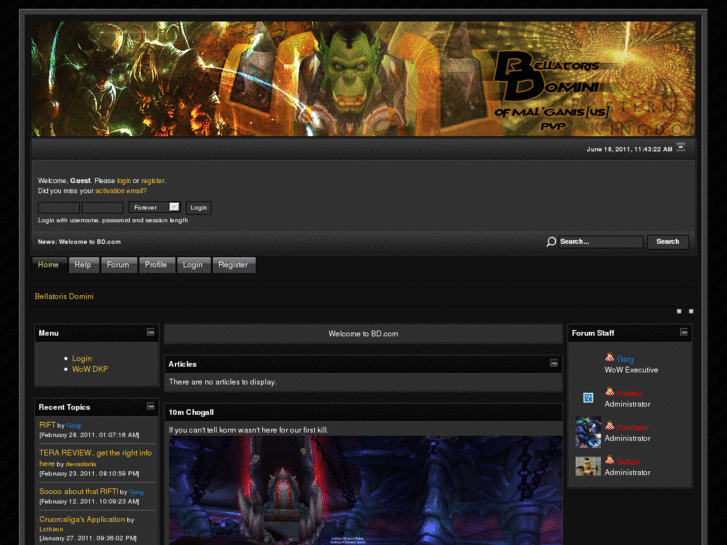
Task: Open Kalaku's small avatar image
Action: pyautogui.click(x=588, y=398)
